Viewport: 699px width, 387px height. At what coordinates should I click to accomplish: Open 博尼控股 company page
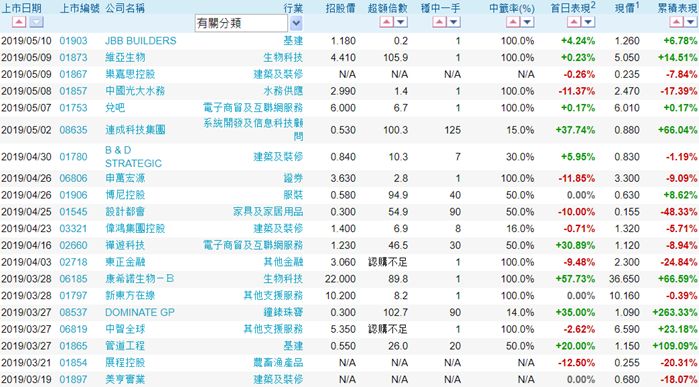125,195
